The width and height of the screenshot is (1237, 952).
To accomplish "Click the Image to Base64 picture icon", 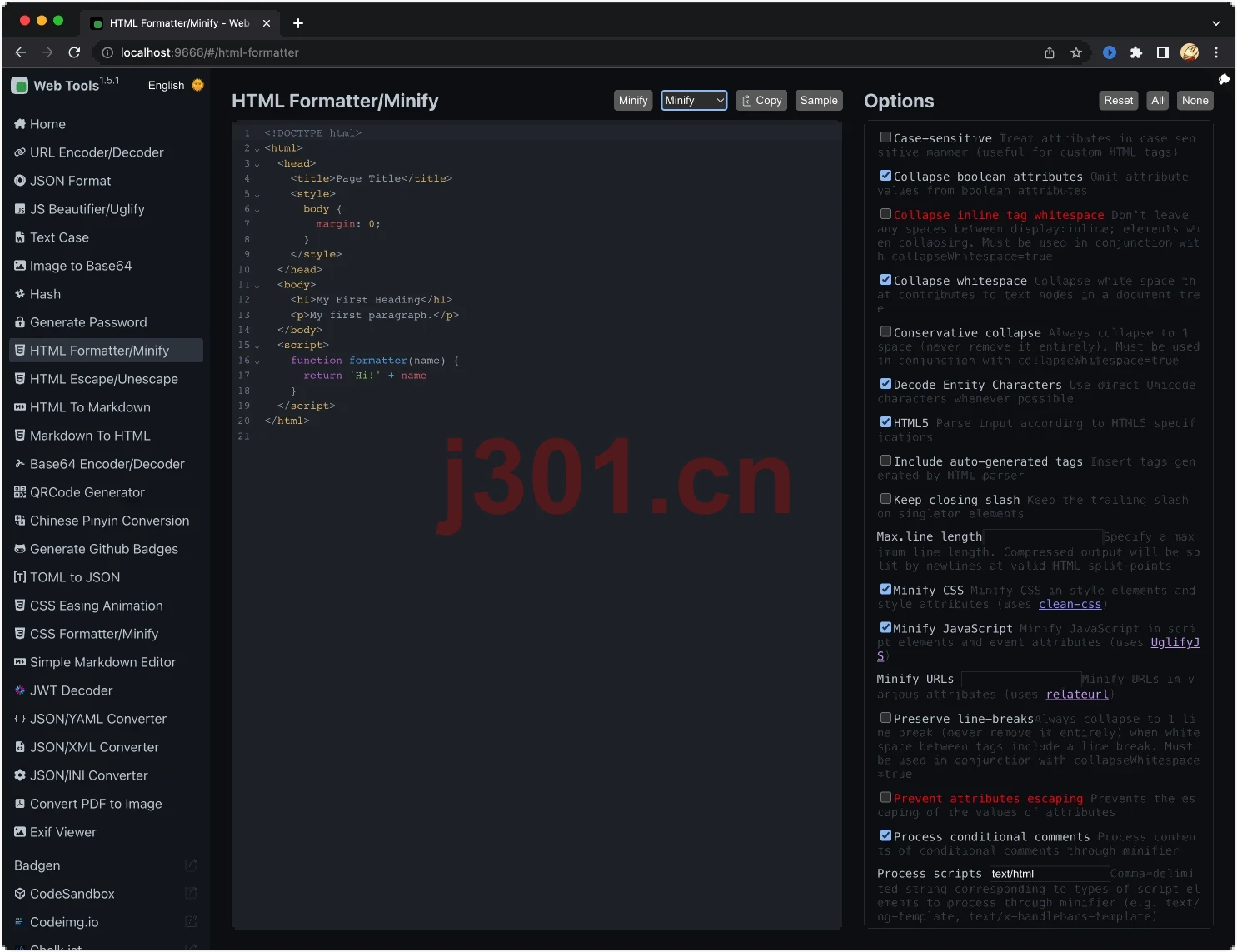I will click(x=20, y=266).
